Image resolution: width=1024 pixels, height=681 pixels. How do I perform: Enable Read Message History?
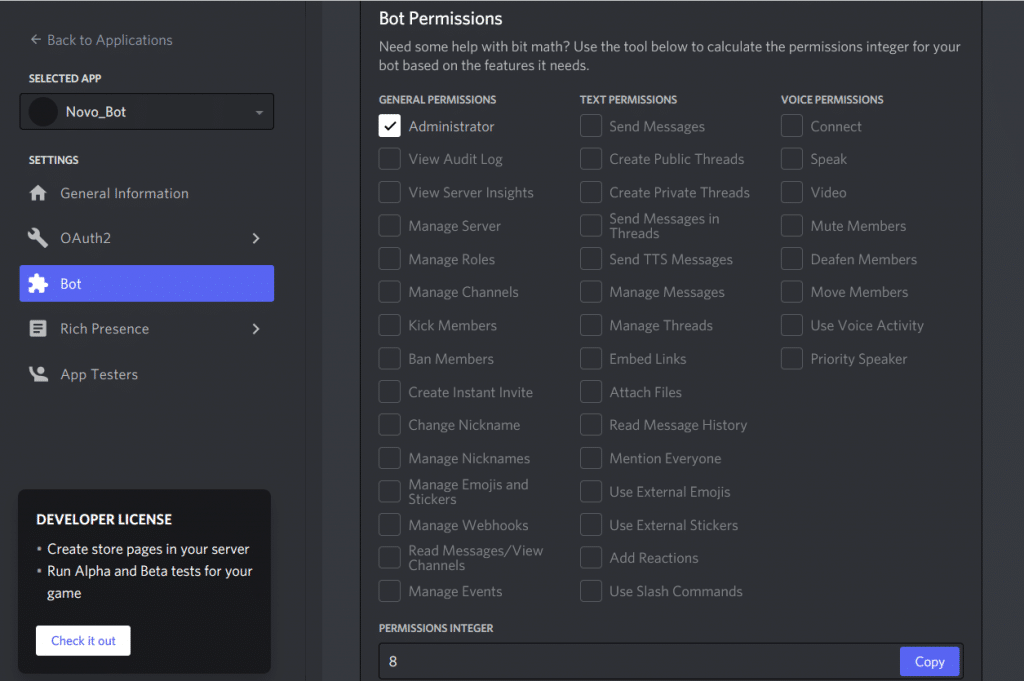click(x=591, y=424)
